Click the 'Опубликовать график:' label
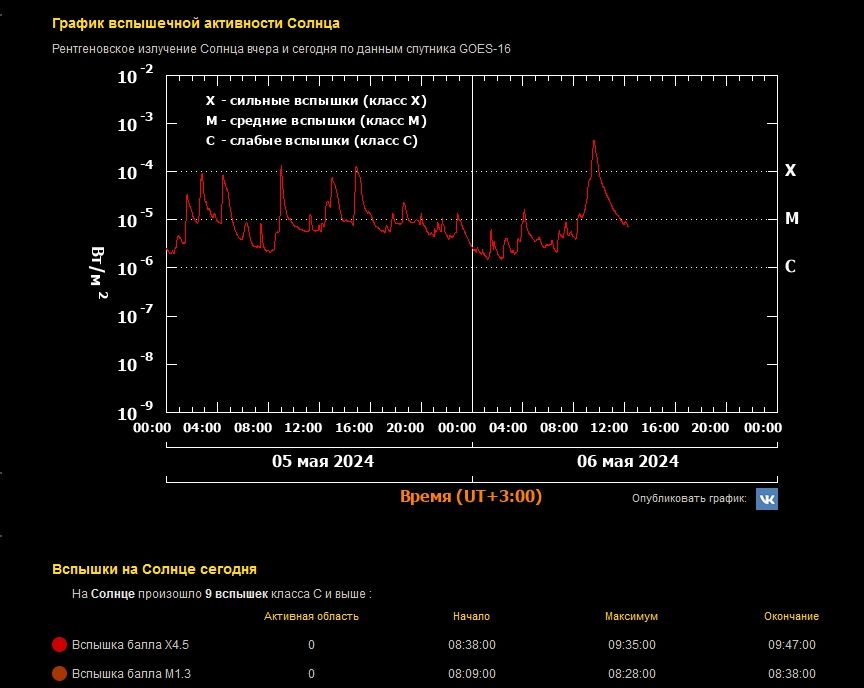The height and width of the screenshot is (688, 864). click(x=688, y=498)
